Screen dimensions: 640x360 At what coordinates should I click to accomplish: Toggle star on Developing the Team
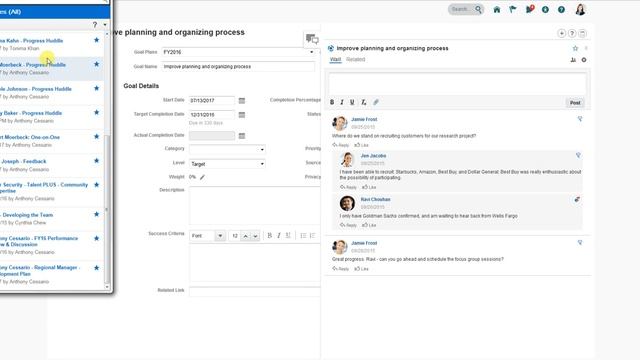coord(96,214)
